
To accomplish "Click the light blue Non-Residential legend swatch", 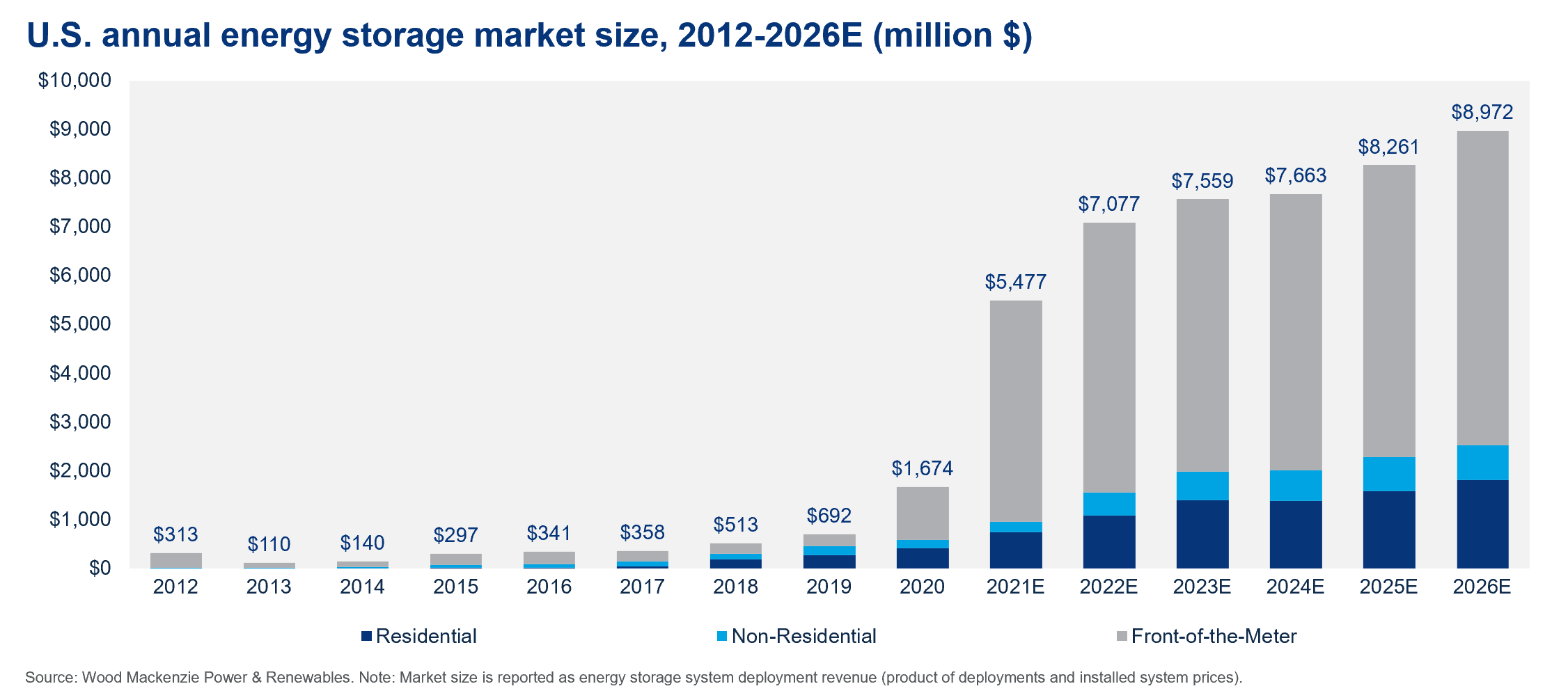I will (722, 636).
